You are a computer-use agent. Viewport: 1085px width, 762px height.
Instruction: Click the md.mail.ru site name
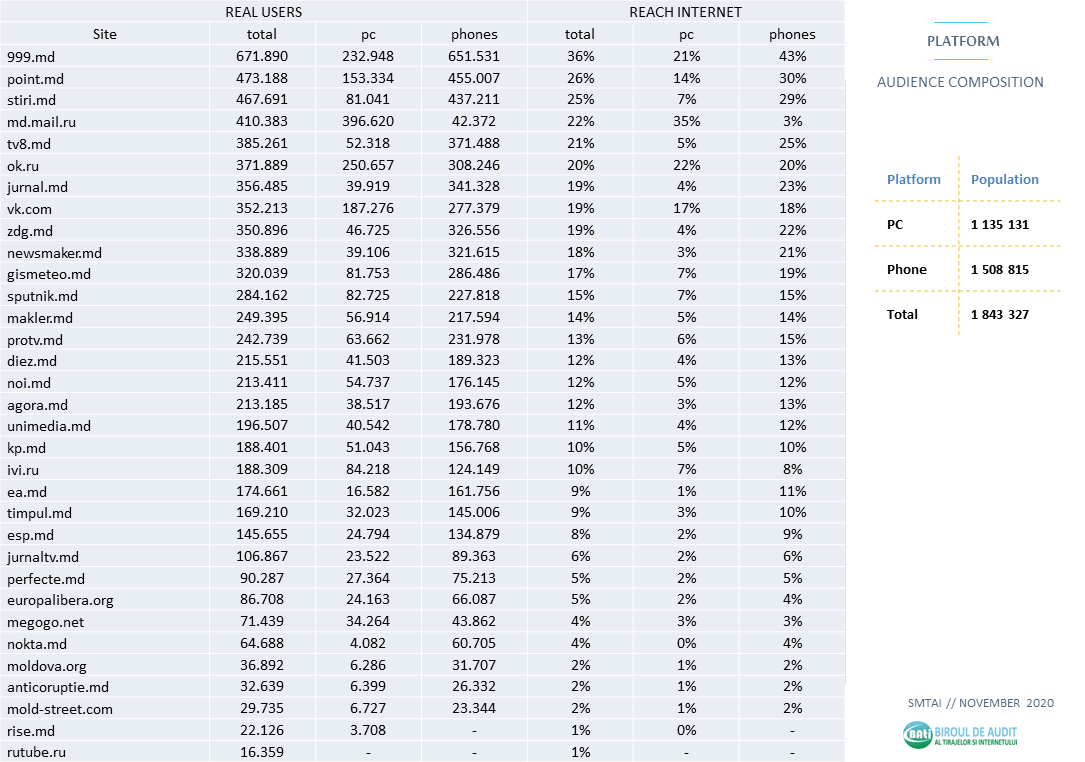41,122
